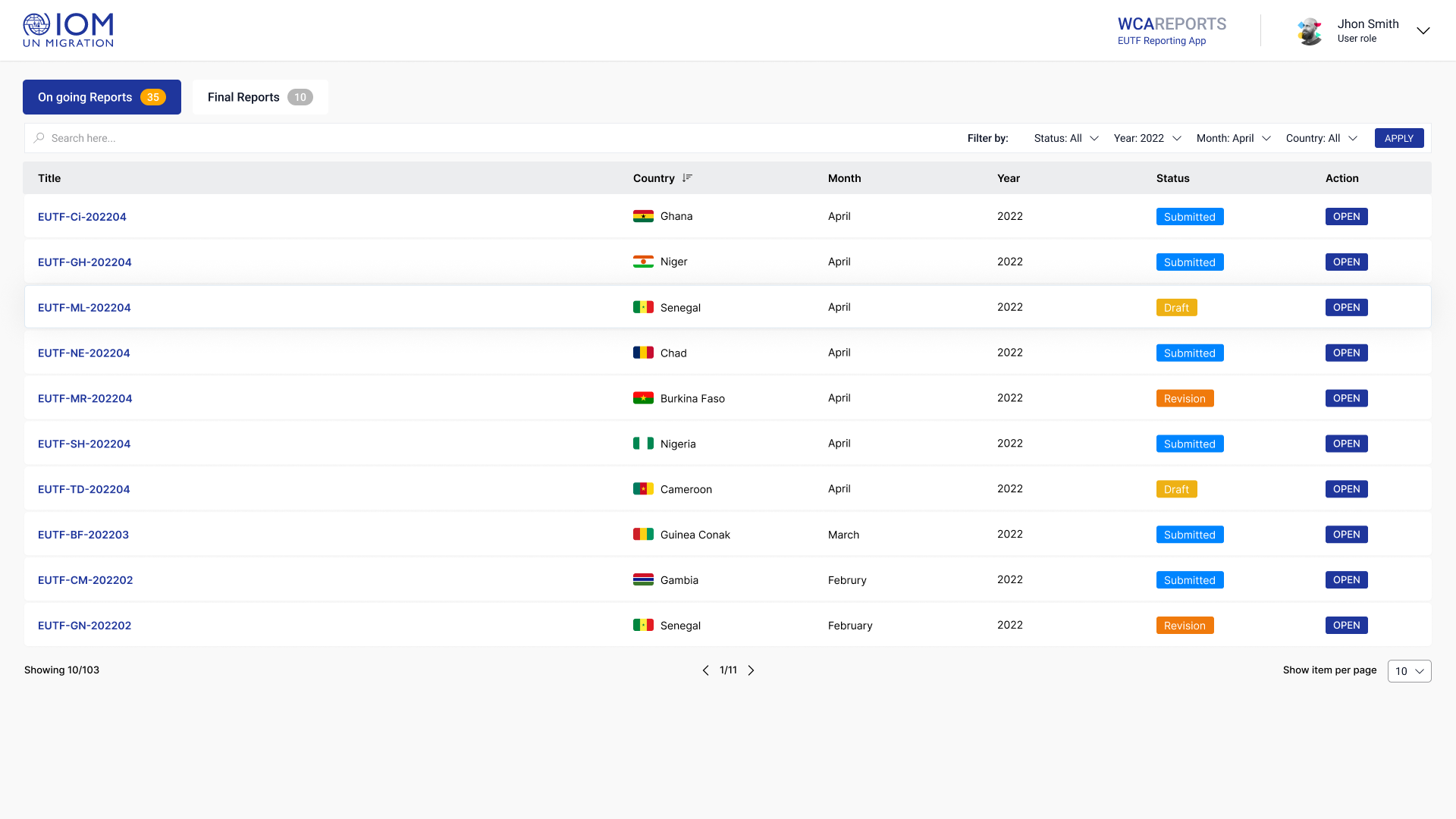The image size is (1456, 819).
Task: Go to previous page arrow
Action: click(x=705, y=670)
